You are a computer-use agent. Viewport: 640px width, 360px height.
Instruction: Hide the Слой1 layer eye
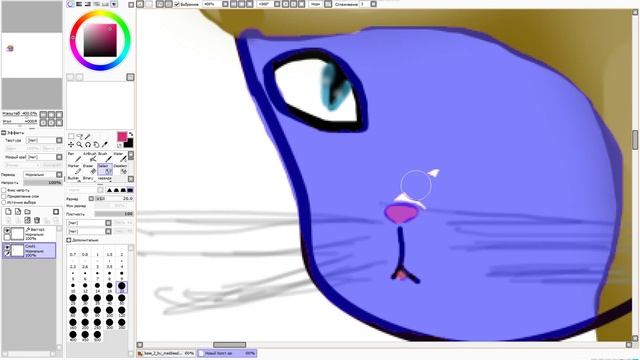[x=7, y=247]
